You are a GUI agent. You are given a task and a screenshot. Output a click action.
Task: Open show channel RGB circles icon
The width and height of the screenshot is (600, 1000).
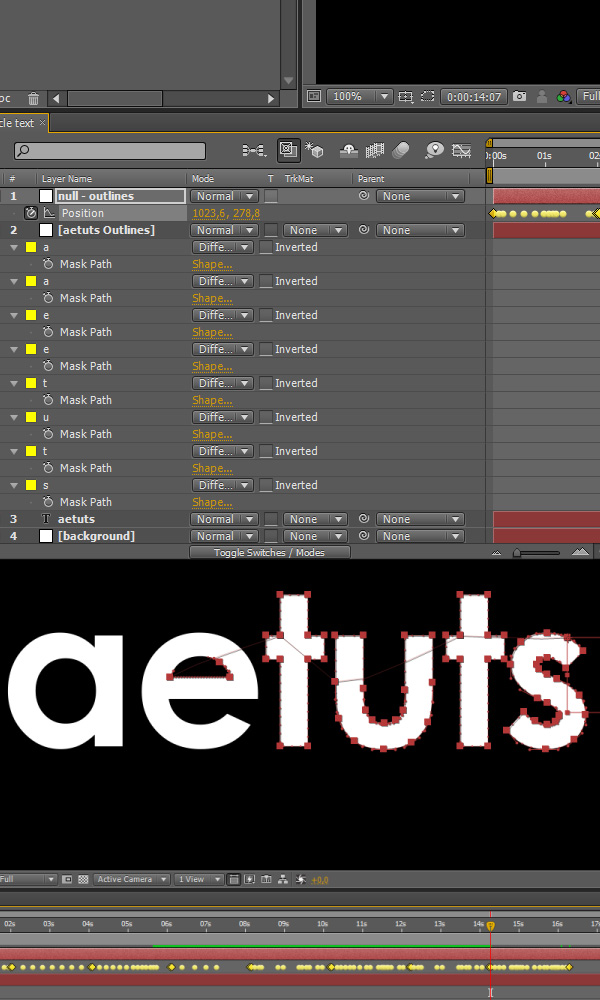(564, 96)
